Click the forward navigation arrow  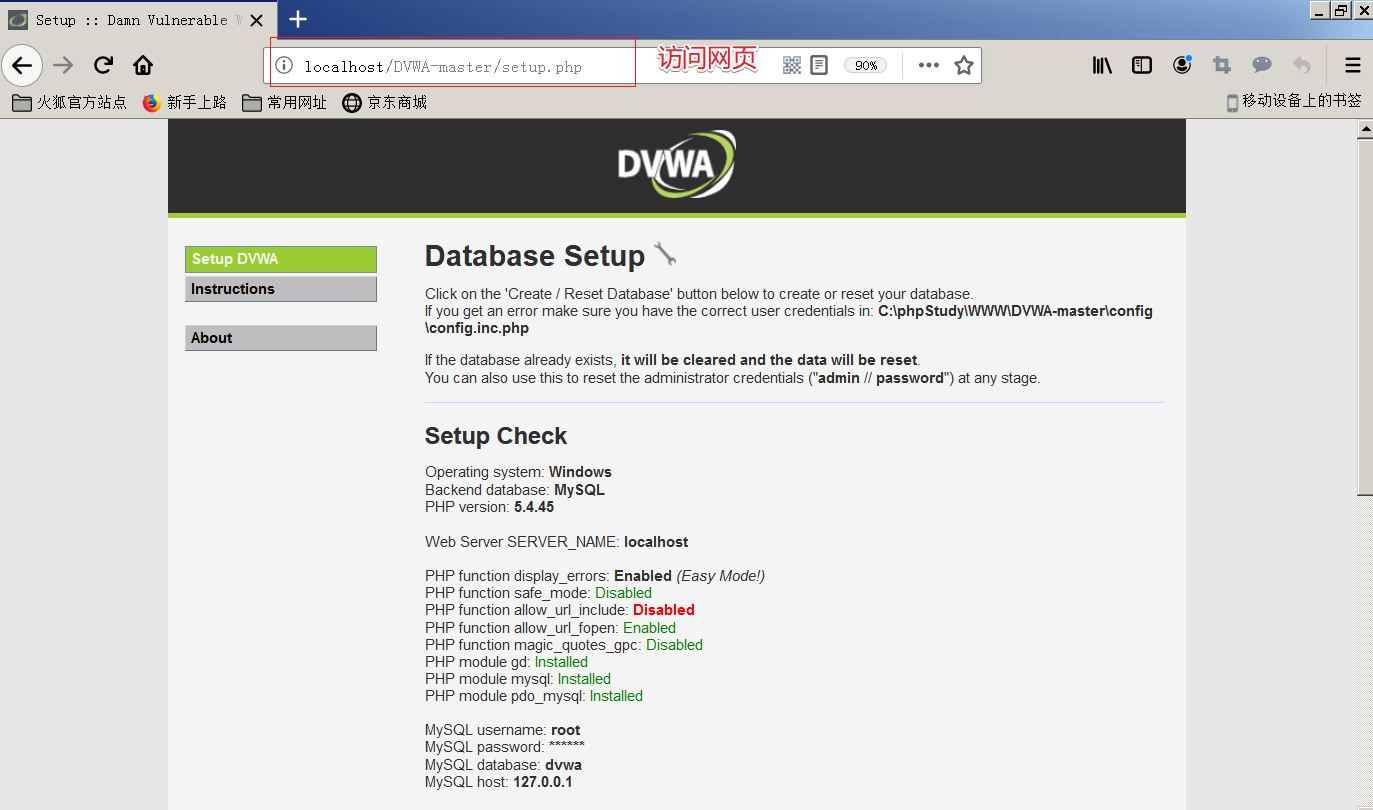[63, 65]
